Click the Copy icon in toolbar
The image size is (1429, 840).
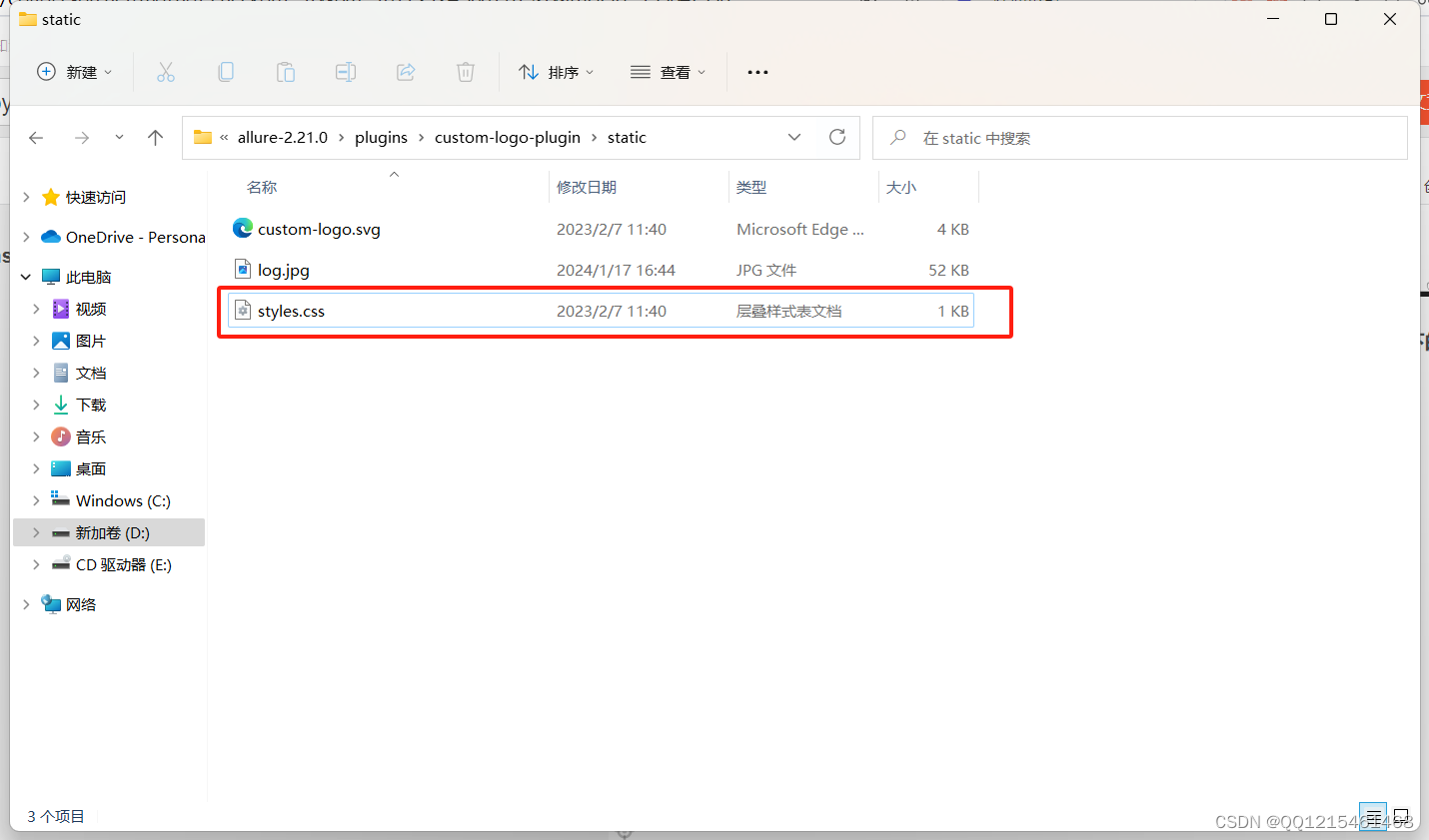tap(226, 72)
